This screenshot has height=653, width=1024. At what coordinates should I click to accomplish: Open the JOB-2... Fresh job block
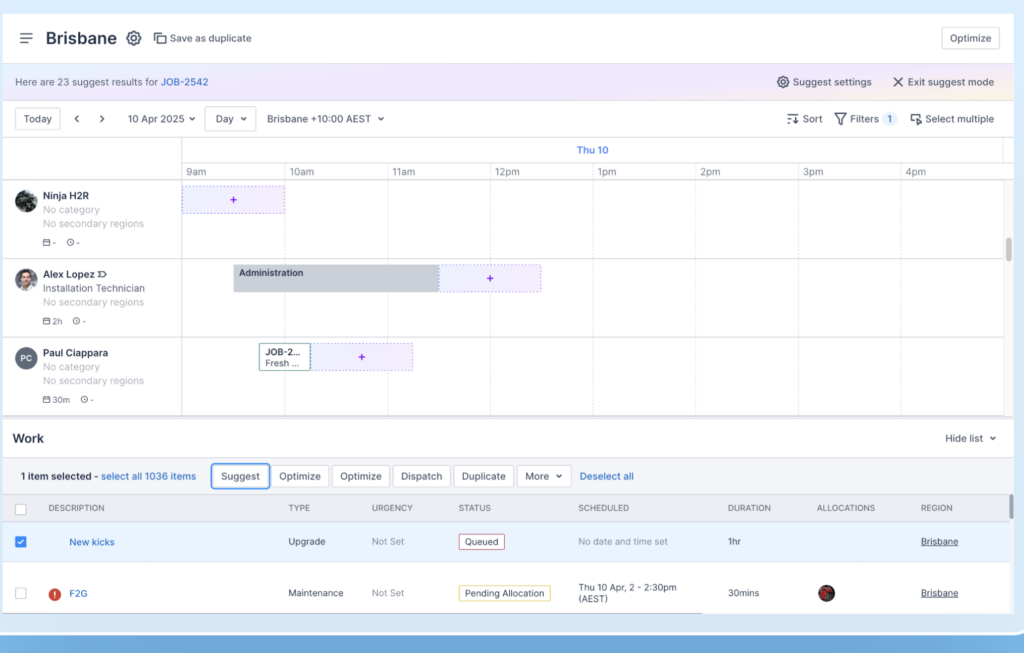coord(284,357)
